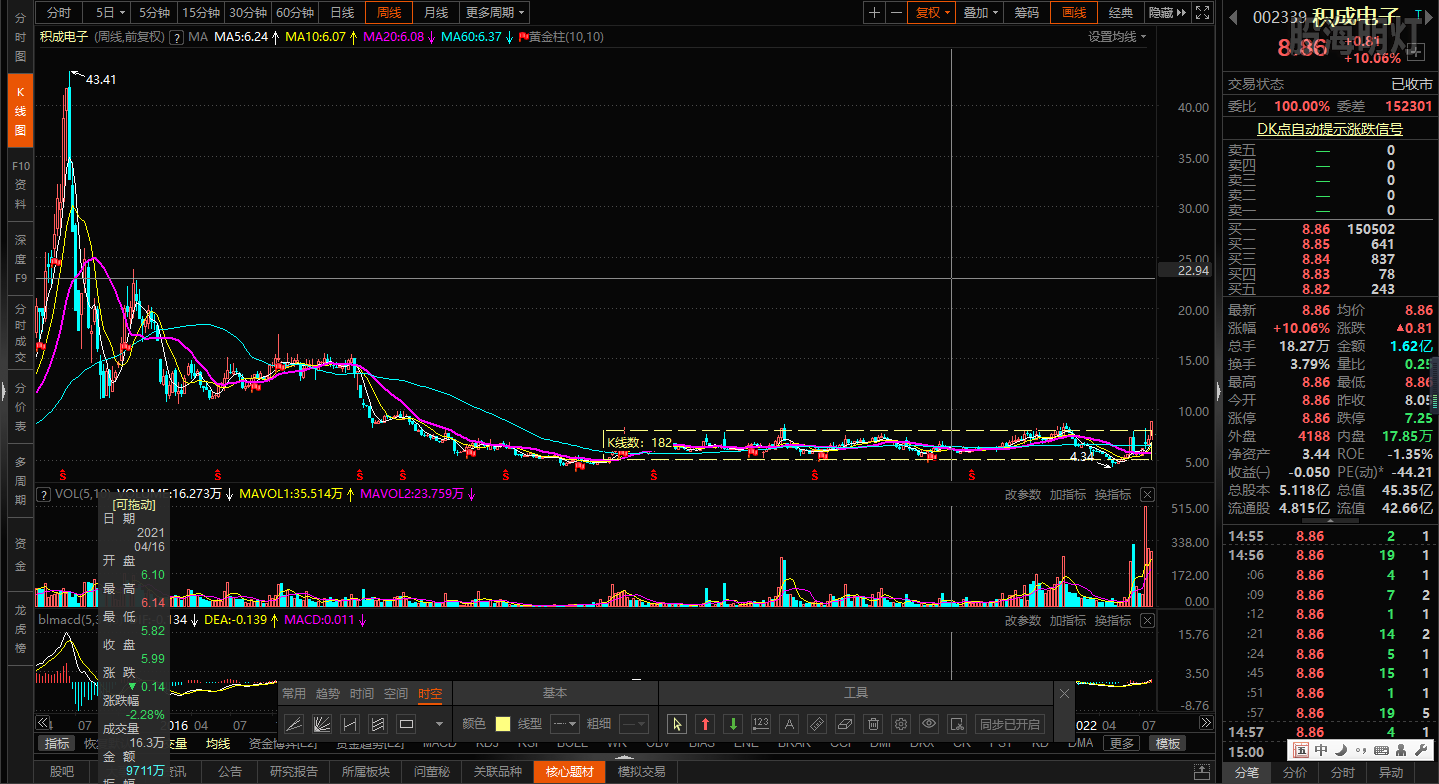The width and height of the screenshot is (1439, 784).
Task: Click the minus zoom-out chart button
Action: click(897, 13)
